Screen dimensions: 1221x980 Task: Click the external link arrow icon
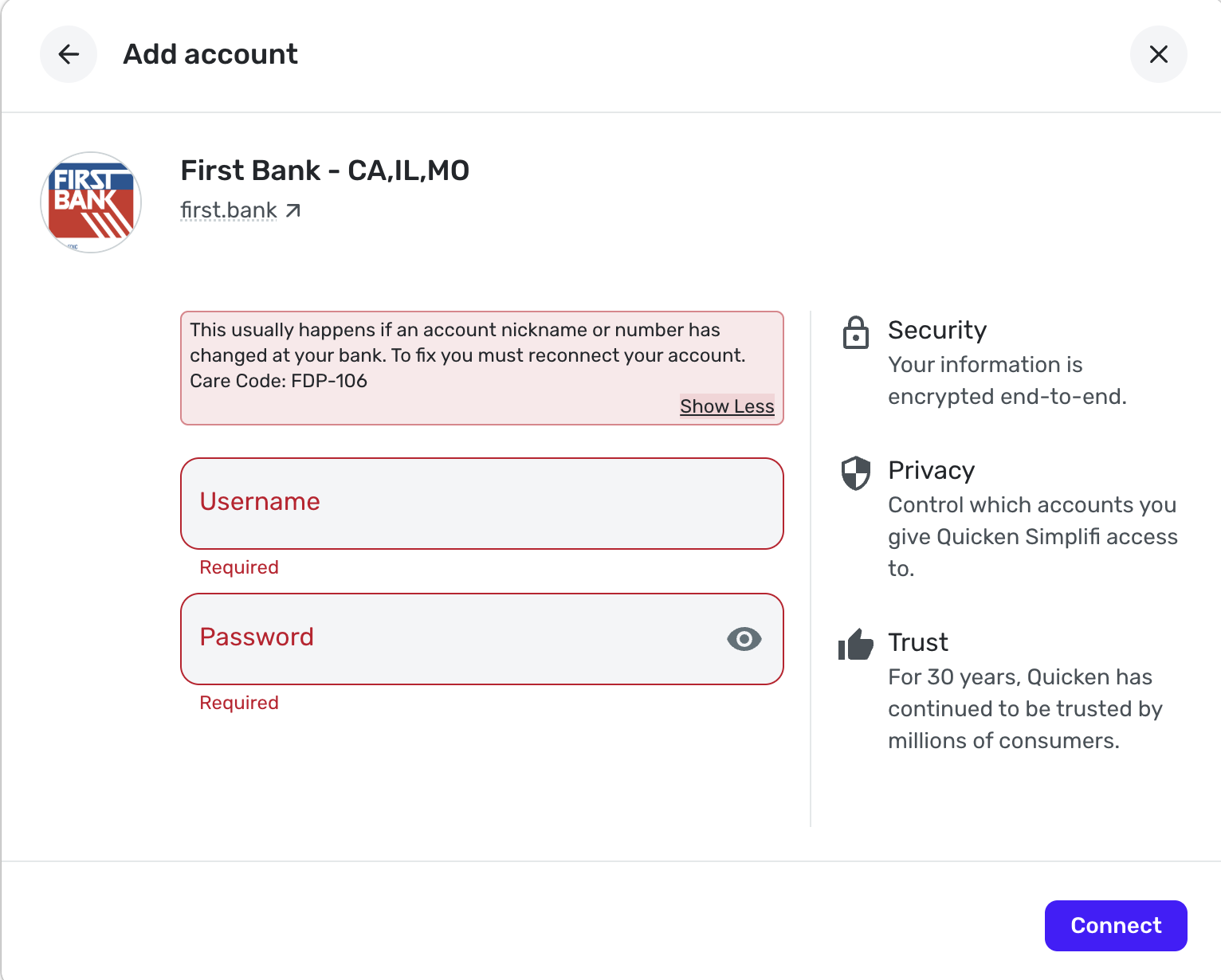tap(293, 210)
